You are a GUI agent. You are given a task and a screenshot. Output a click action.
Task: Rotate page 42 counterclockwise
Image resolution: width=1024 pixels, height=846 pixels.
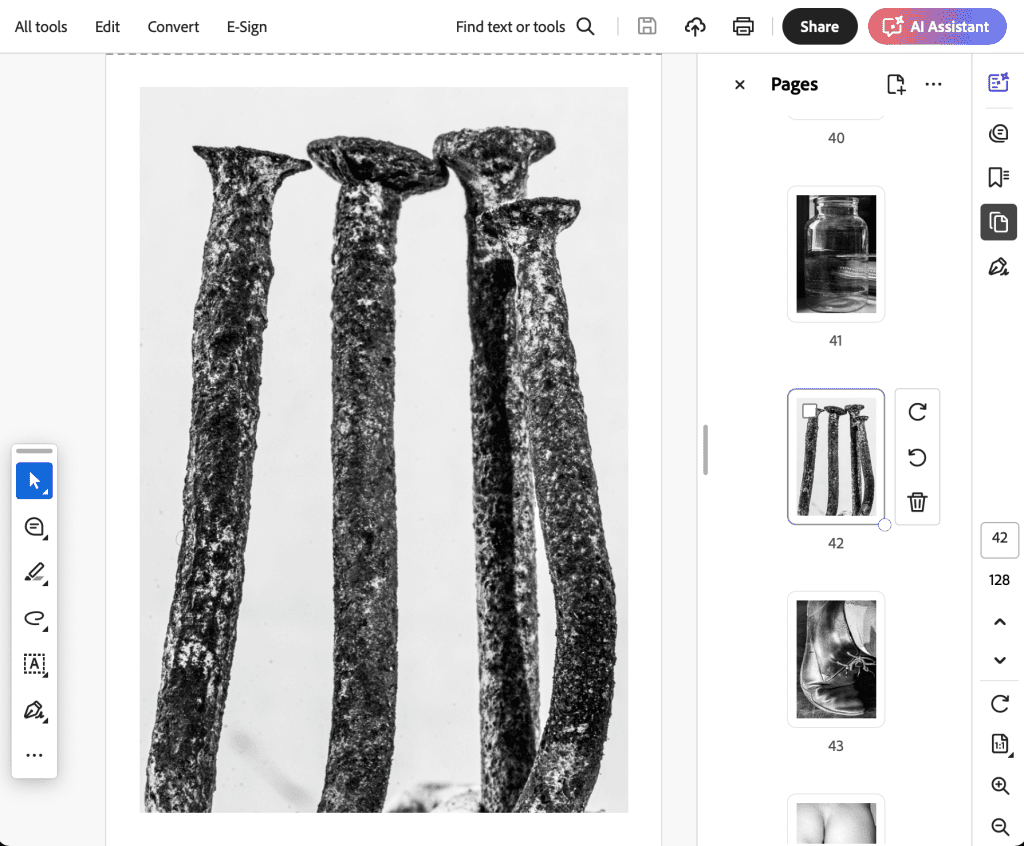917,457
